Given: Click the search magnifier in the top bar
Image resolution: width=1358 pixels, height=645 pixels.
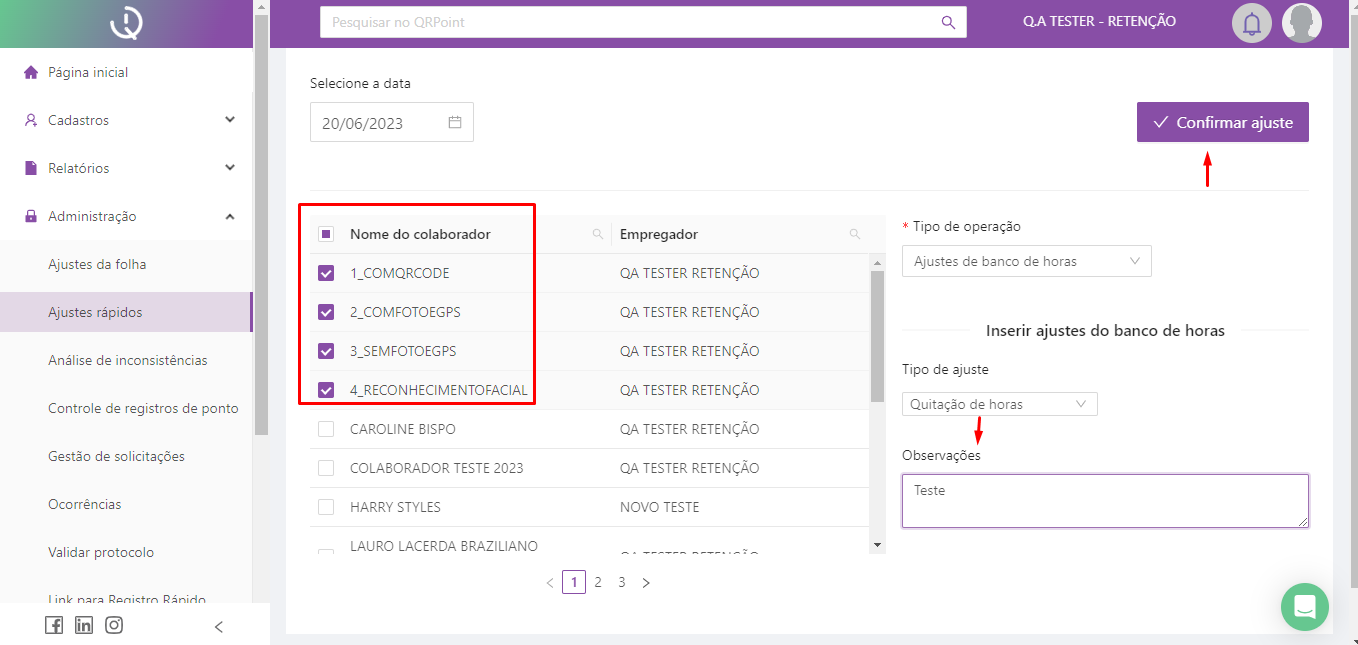Looking at the screenshot, I should click(948, 22).
